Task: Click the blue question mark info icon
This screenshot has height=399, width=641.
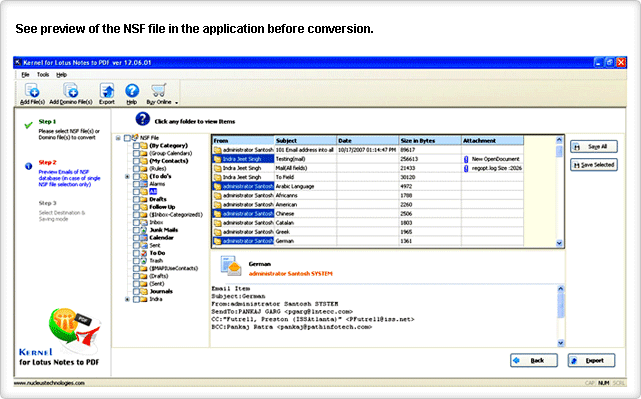Action: [143, 119]
